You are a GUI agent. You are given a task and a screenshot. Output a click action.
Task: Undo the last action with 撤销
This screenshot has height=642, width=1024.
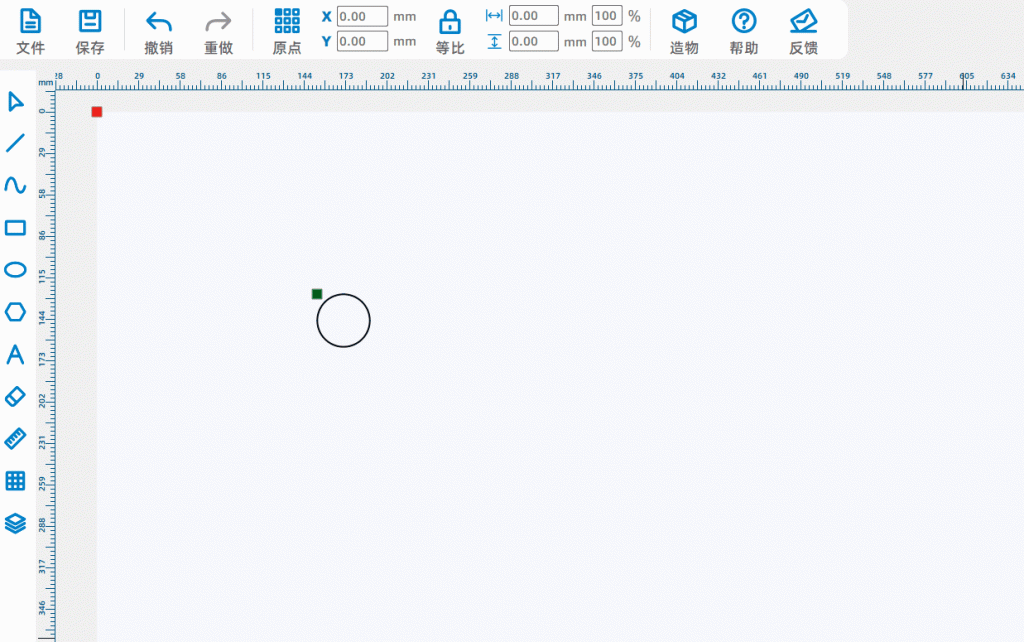(x=158, y=30)
